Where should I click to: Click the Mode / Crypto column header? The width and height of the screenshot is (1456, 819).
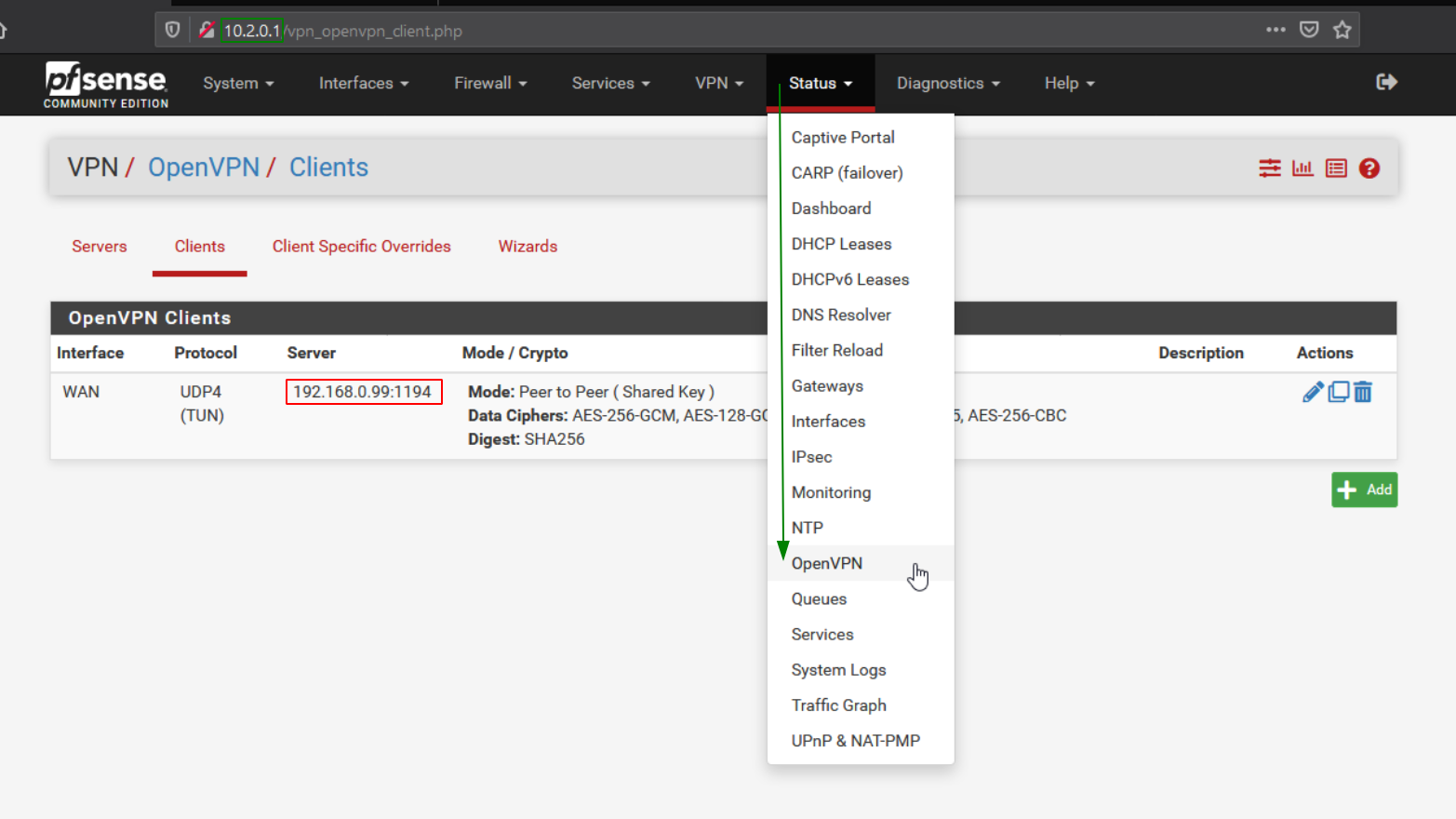(x=515, y=353)
